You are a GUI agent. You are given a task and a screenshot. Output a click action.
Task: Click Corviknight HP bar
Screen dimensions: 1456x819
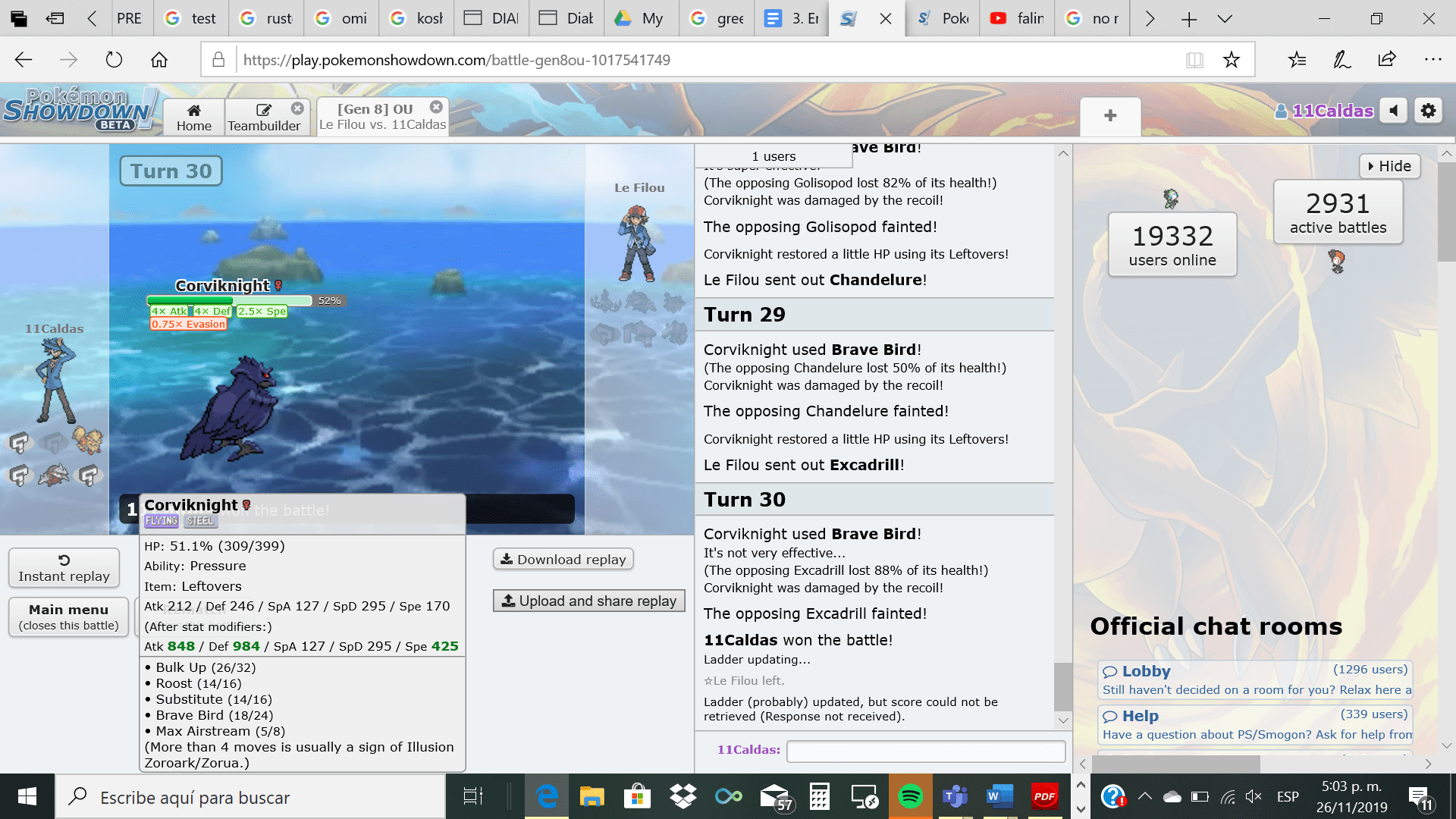click(229, 300)
